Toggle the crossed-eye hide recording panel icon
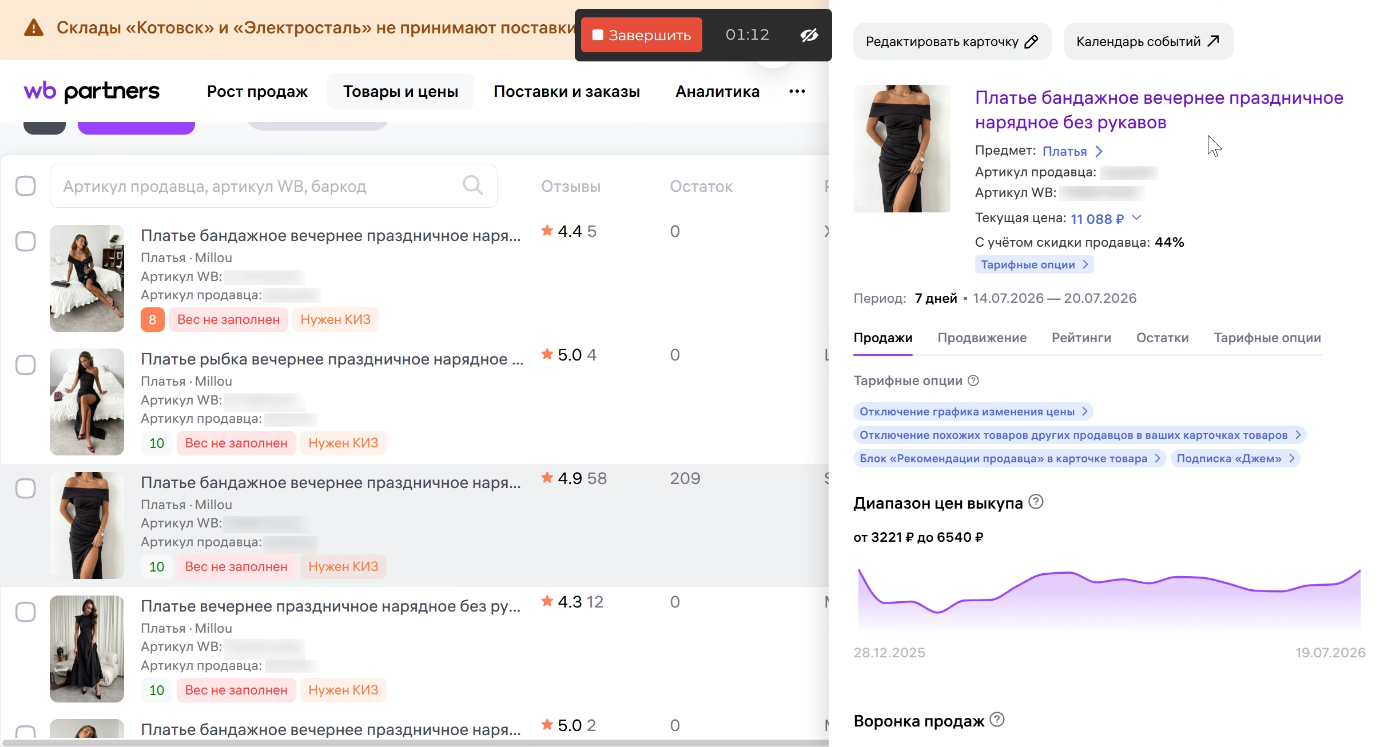The image size is (1388, 747). pyautogui.click(x=809, y=35)
